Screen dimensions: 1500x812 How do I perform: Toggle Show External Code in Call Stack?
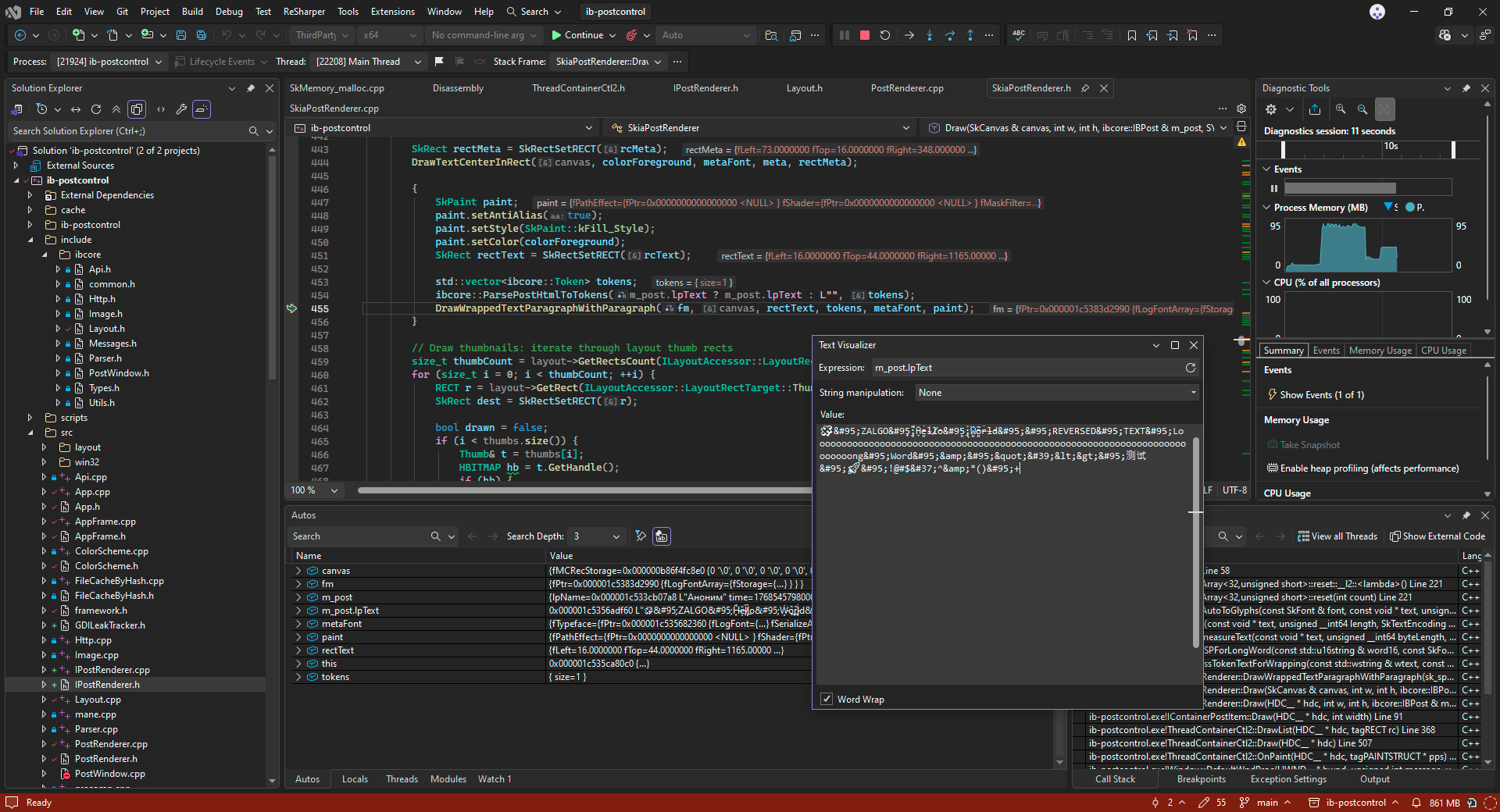click(1437, 536)
